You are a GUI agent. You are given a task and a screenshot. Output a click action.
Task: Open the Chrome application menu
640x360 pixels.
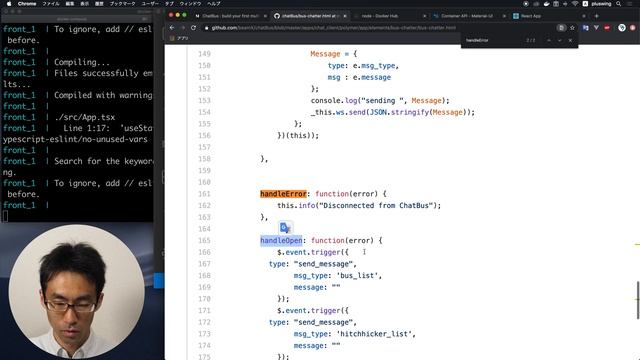27,3
